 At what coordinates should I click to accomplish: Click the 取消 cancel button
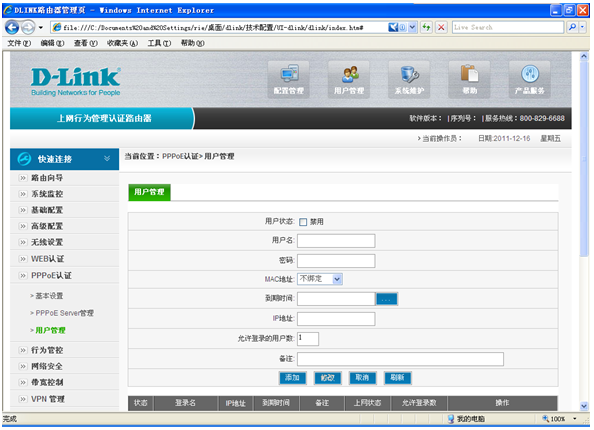(x=363, y=378)
